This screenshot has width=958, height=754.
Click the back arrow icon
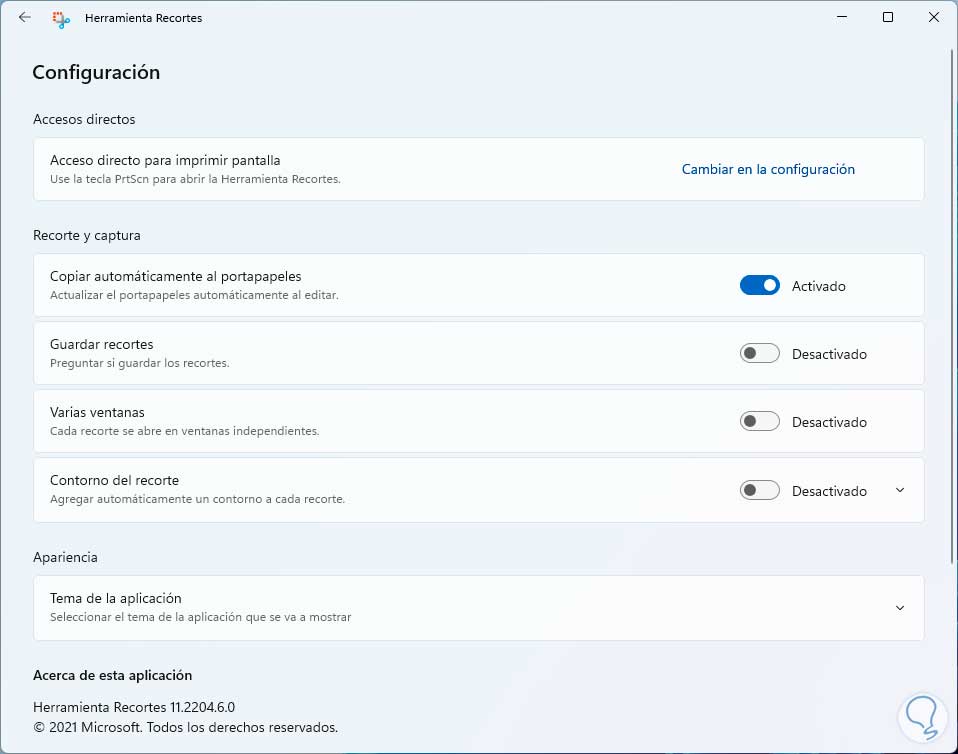pos(25,17)
